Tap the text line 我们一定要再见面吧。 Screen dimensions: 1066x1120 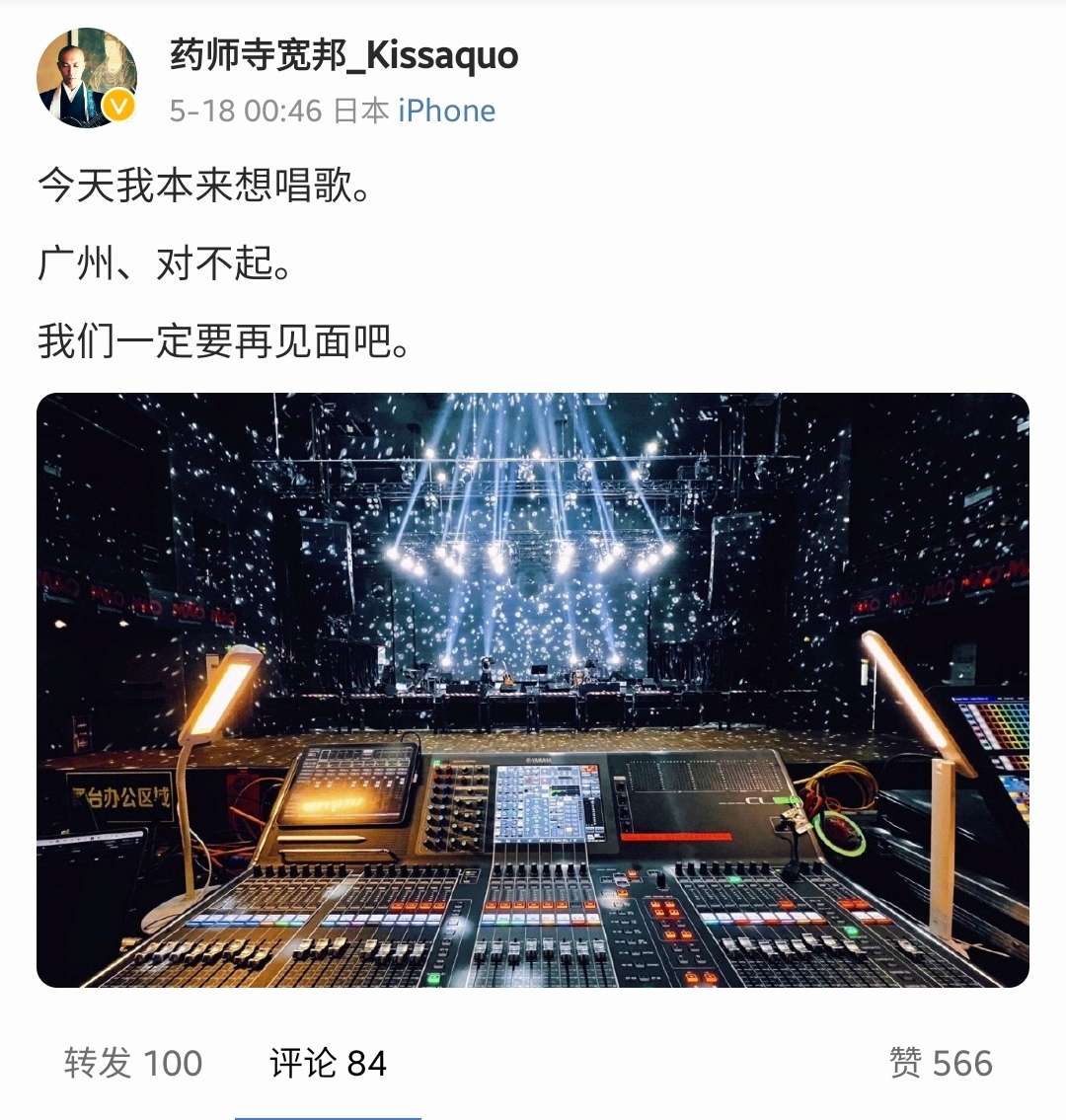coord(224,340)
